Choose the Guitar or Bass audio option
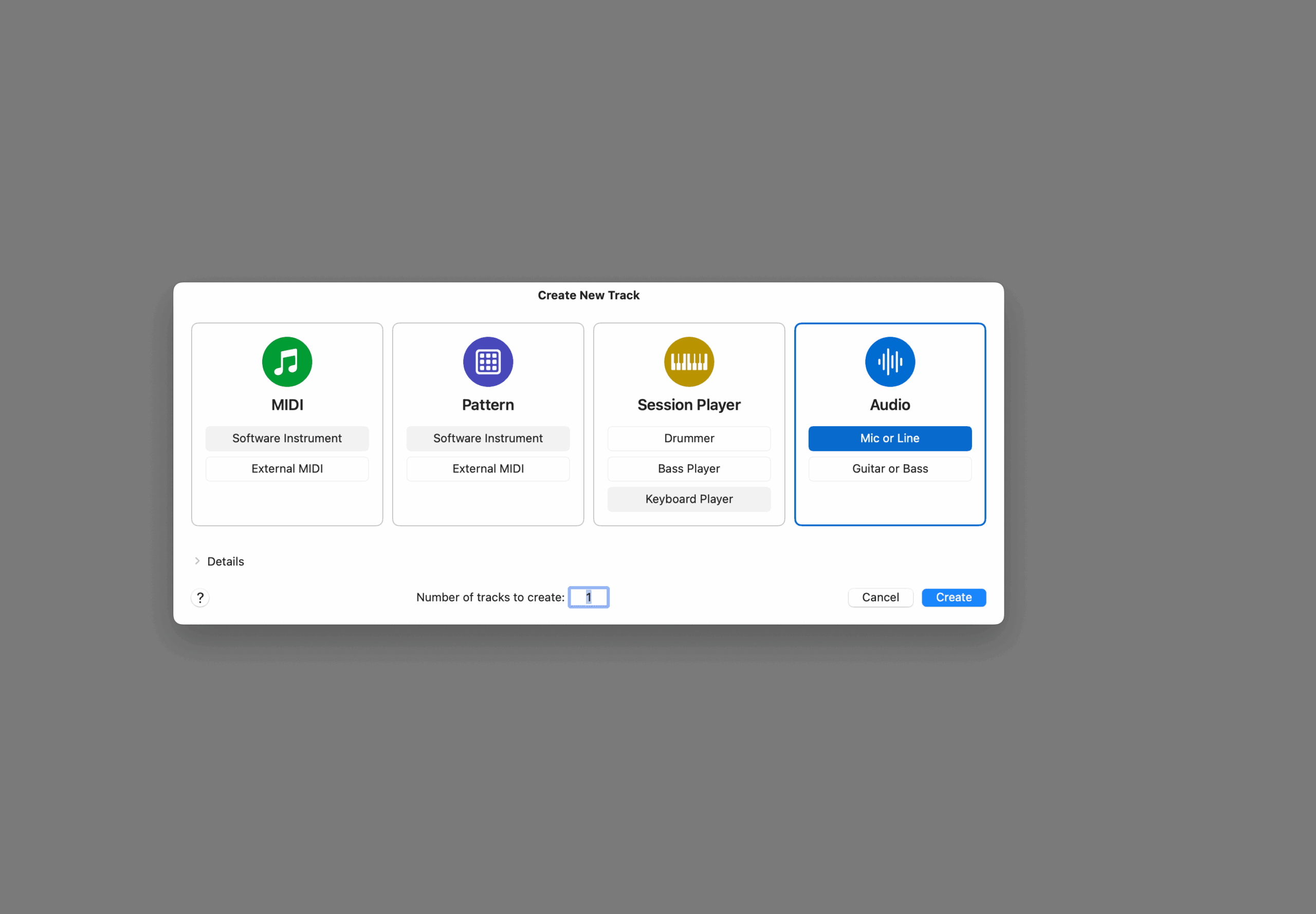This screenshot has width=1316, height=914. (x=890, y=468)
